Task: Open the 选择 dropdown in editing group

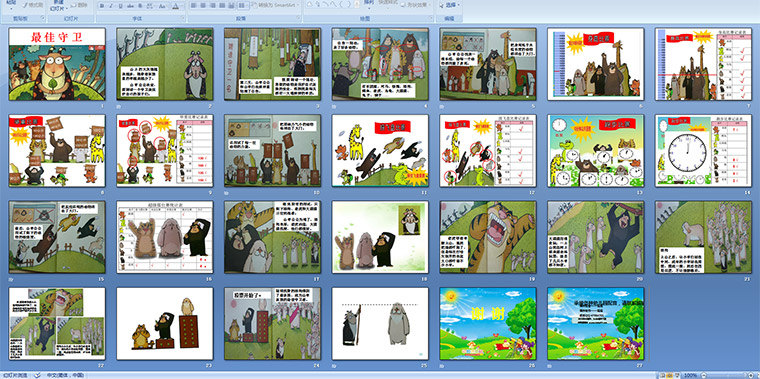Action: (450, 5)
